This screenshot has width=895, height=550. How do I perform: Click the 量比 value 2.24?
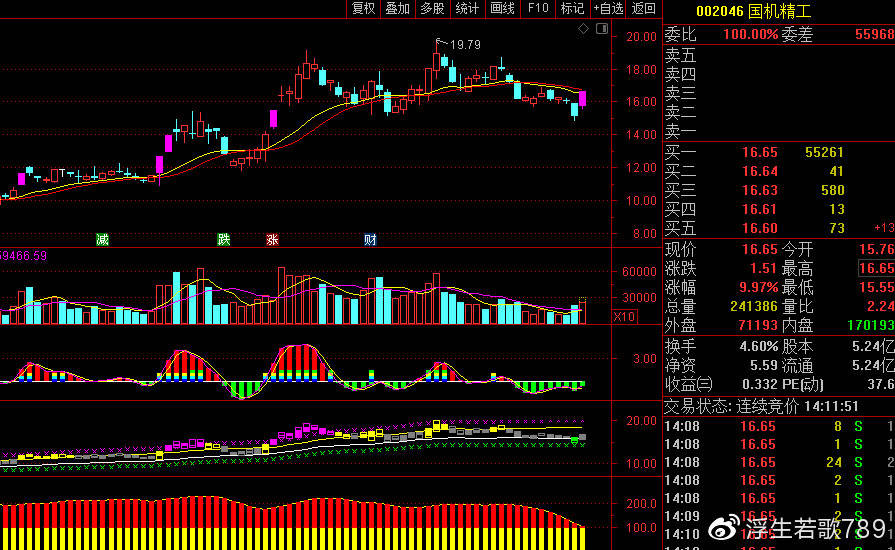(881, 306)
